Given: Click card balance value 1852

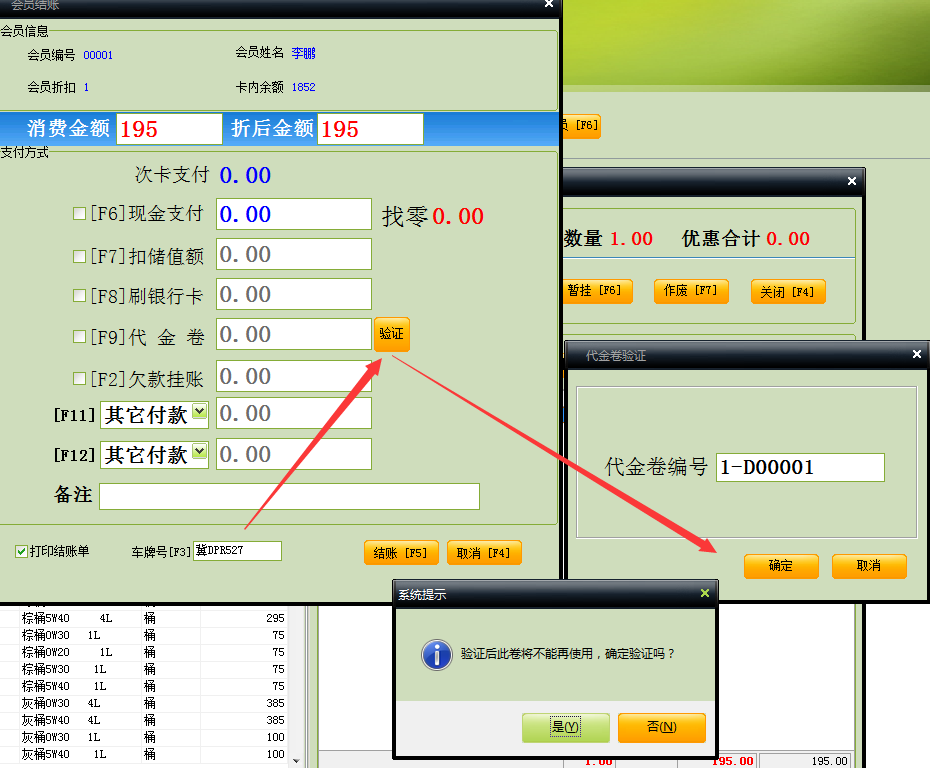Looking at the screenshot, I should pyautogui.click(x=303, y=87).
